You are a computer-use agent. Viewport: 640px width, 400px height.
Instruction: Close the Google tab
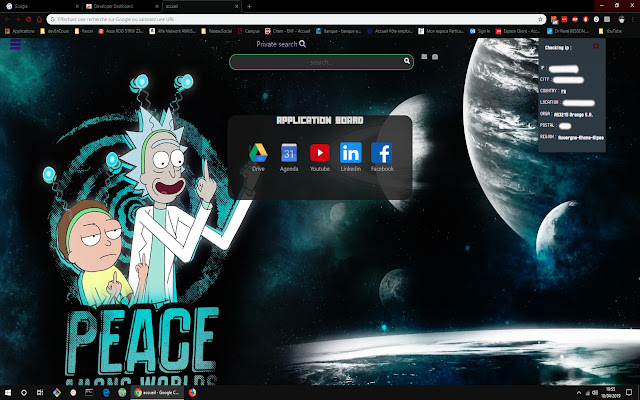click(x=77, y=7)
